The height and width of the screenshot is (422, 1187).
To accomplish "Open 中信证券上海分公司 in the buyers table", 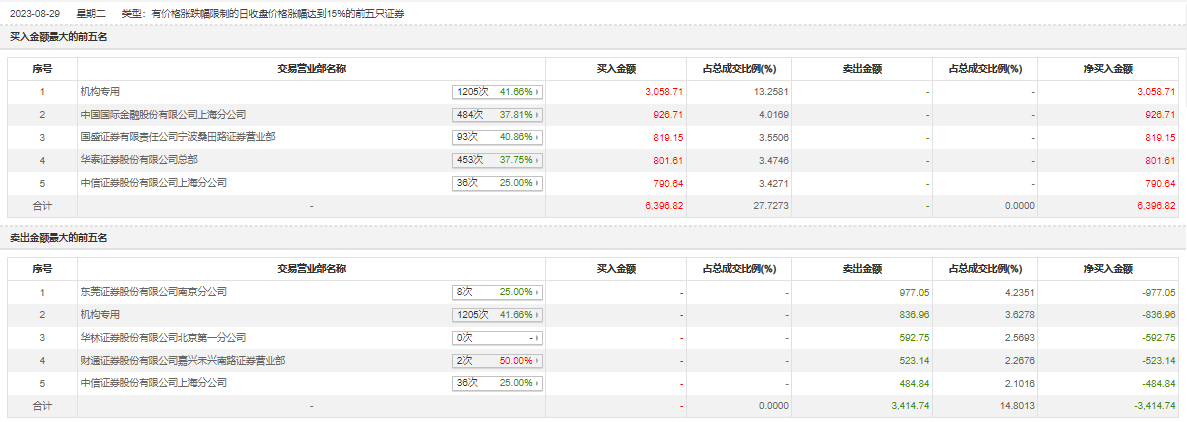I will (x=153, y=183).
